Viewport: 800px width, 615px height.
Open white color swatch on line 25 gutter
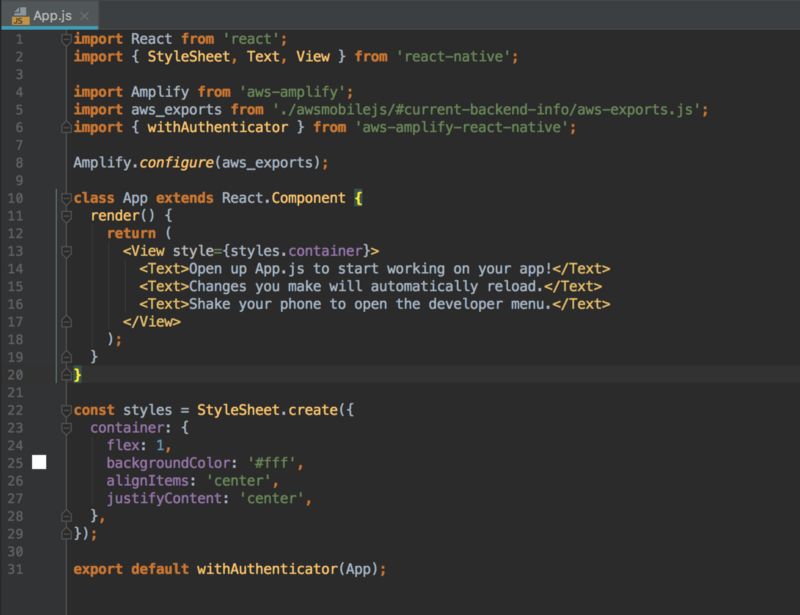pos(39,462)
